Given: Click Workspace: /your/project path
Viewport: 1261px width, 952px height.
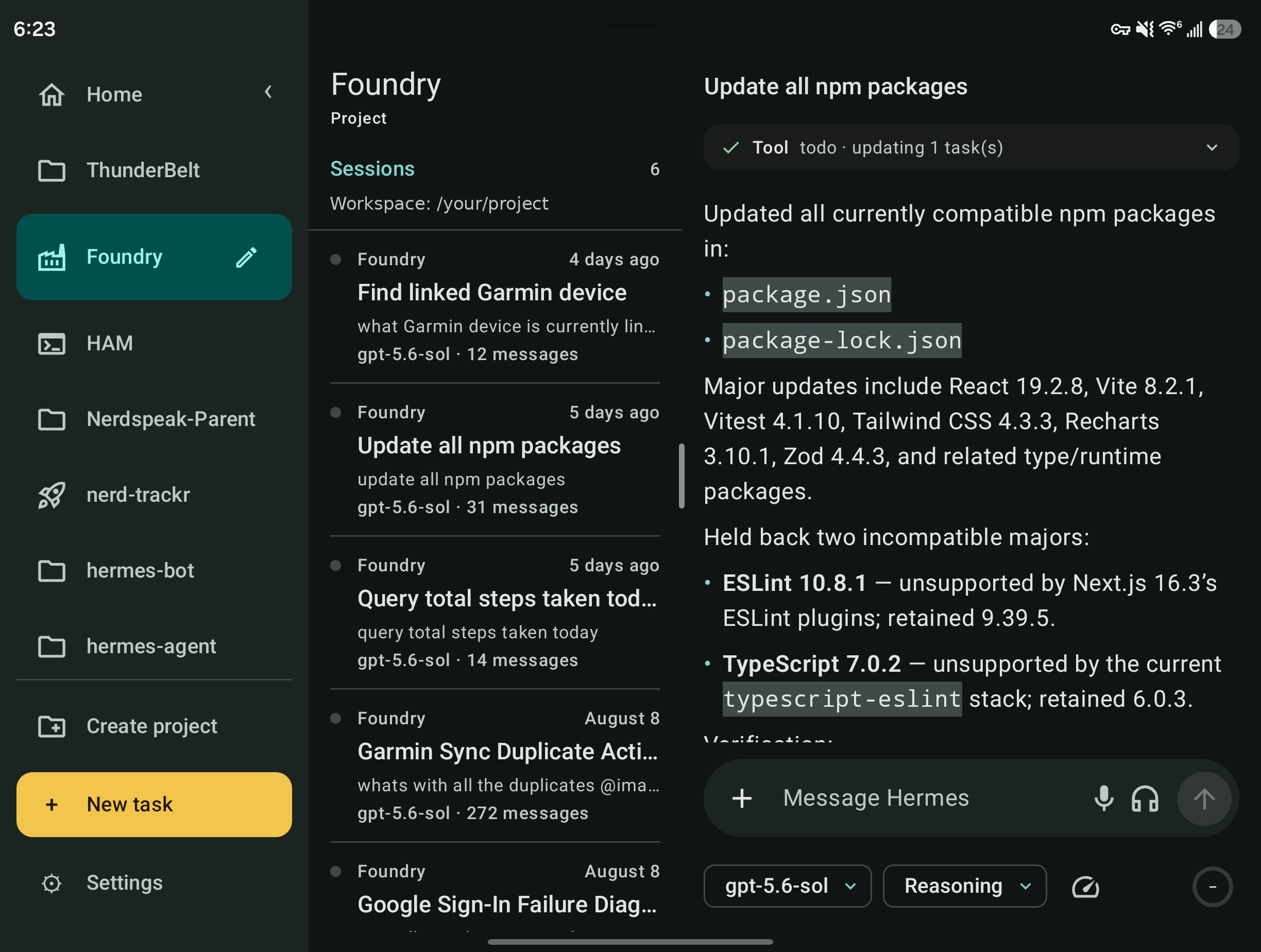Looking at the screenshot, I should point(439,203).
